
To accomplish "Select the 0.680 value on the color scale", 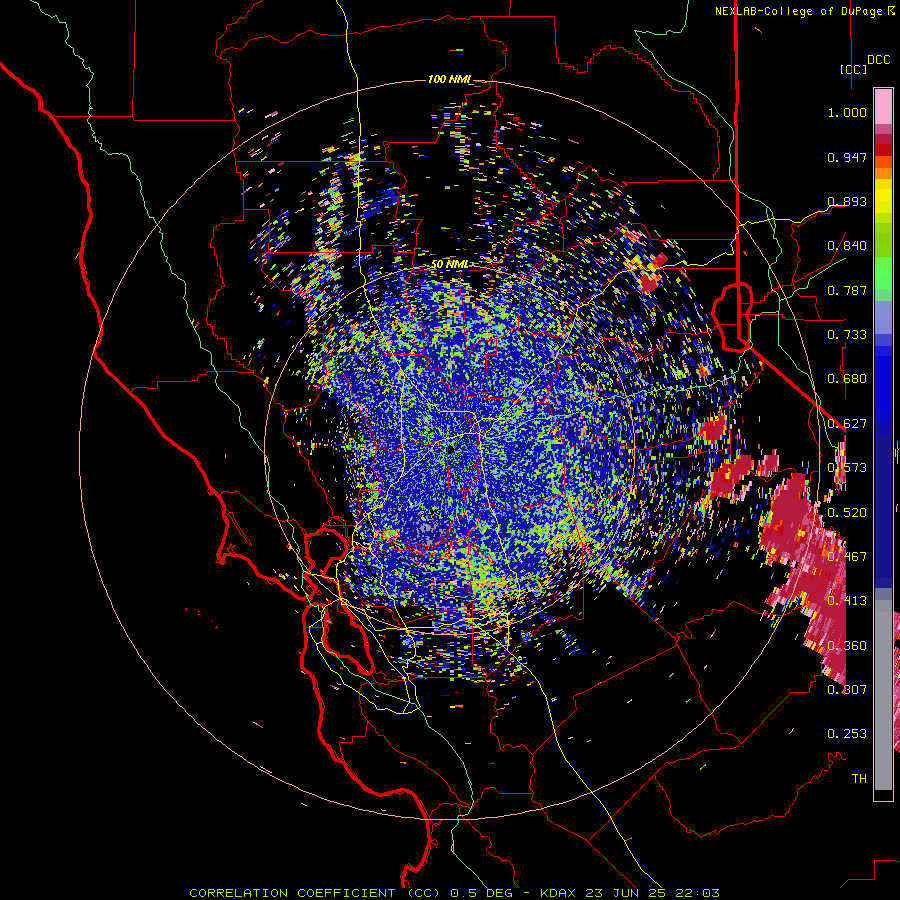I will pos(847,379).
